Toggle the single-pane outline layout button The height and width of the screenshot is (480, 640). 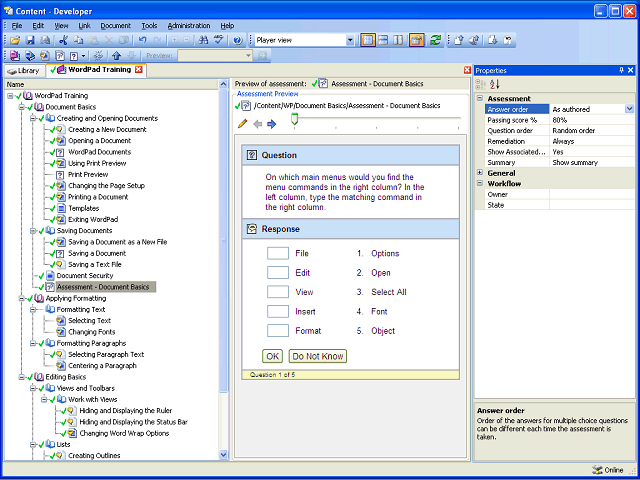[368, 40]
